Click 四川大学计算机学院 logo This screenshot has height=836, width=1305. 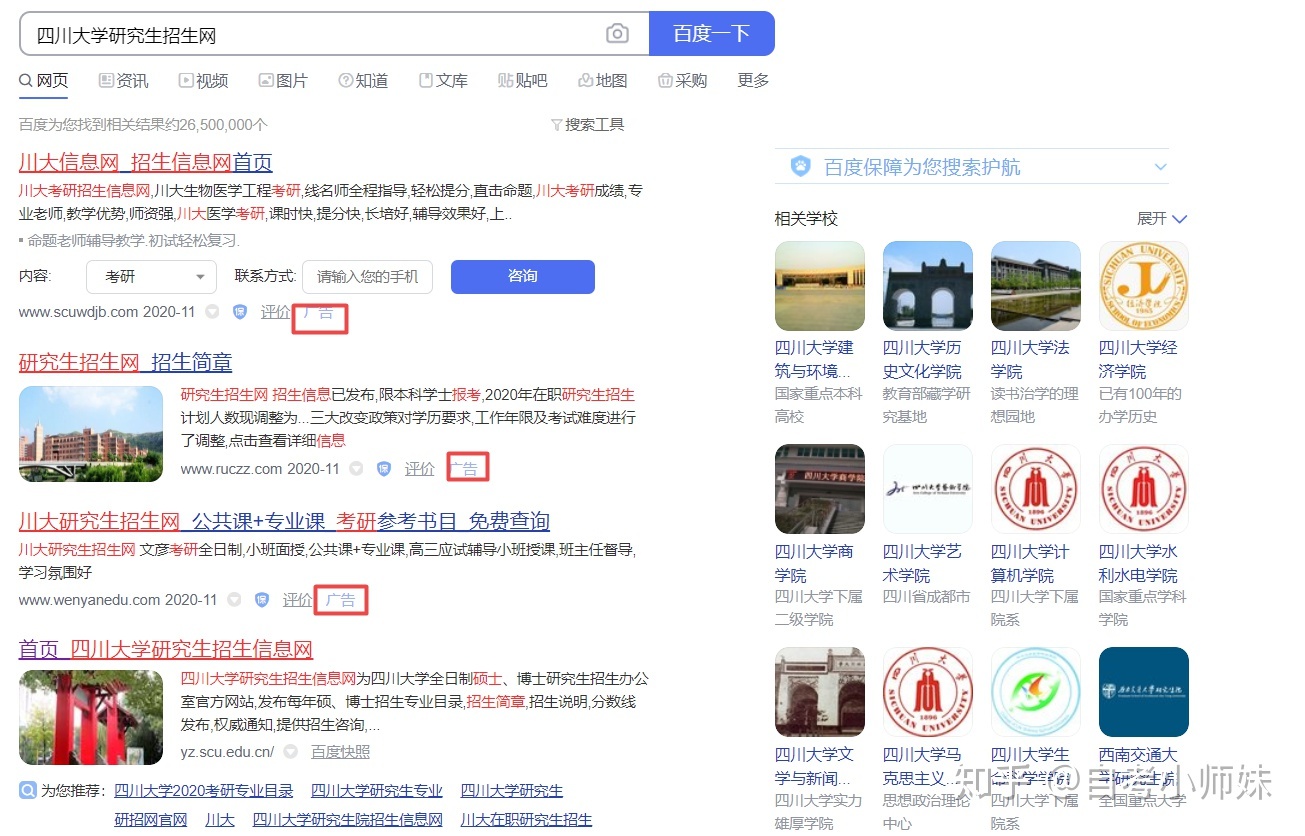click(1036, 489)
